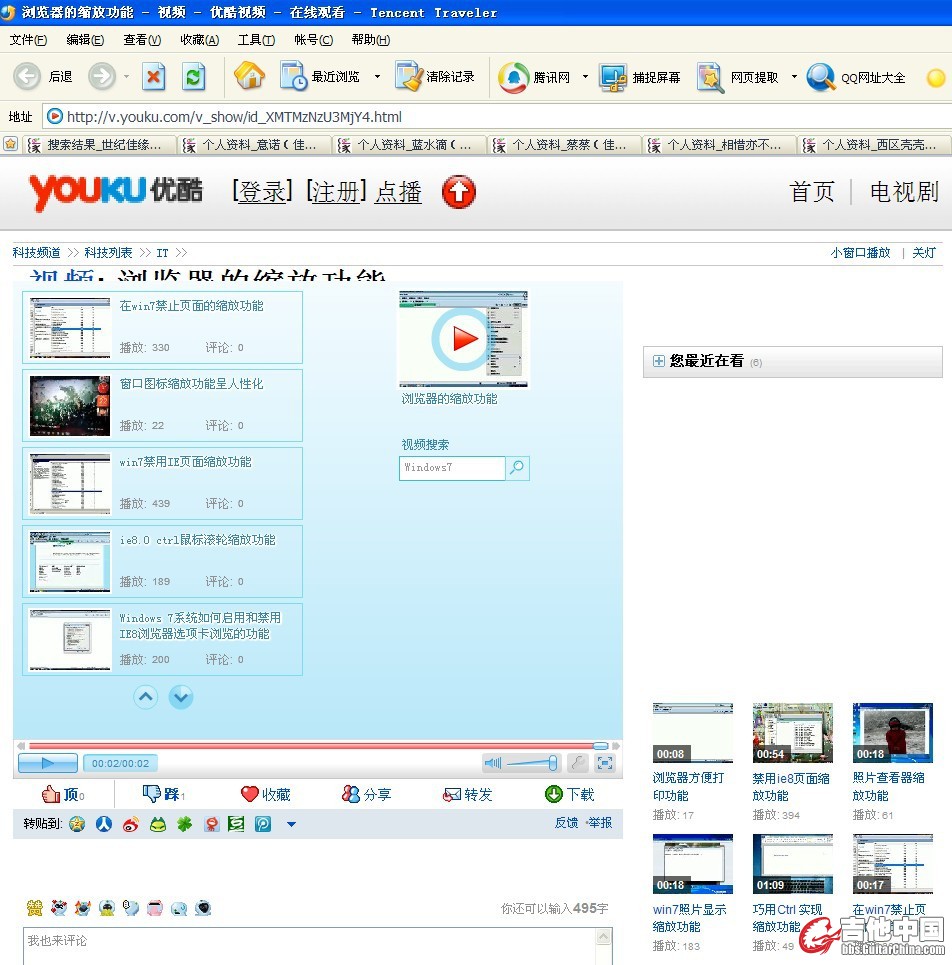
Task: Refresh the page with green arrows icon
Action: point(193,77)
